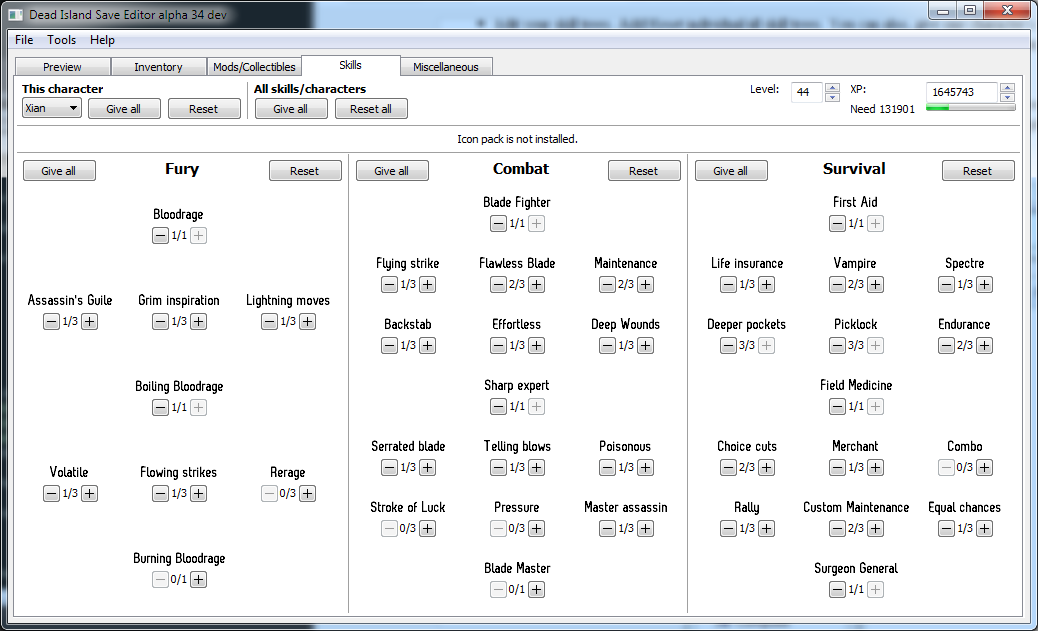
Task: Add a point to Blade Master
Action: 537,589
